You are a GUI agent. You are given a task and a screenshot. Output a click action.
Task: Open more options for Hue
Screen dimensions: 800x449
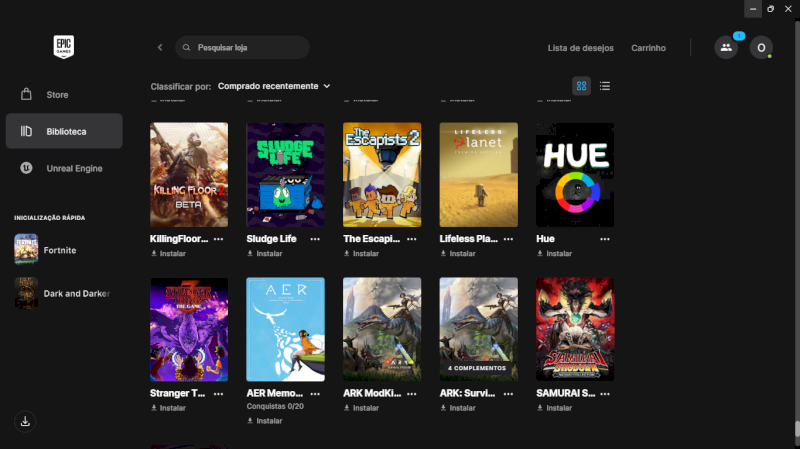coord(605,239)
